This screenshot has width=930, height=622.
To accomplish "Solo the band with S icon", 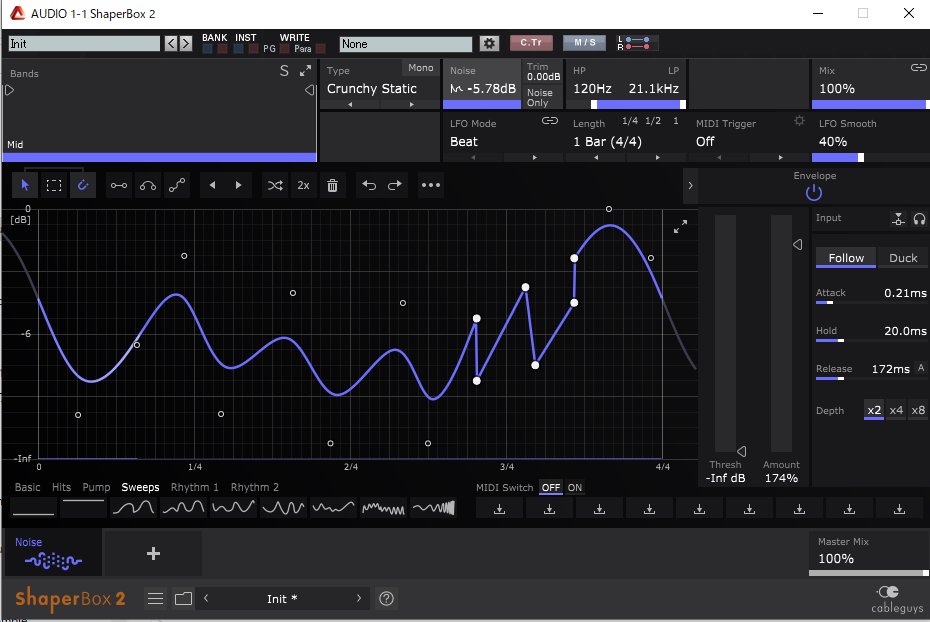I will pyautogui.click(x=284, y=71).
